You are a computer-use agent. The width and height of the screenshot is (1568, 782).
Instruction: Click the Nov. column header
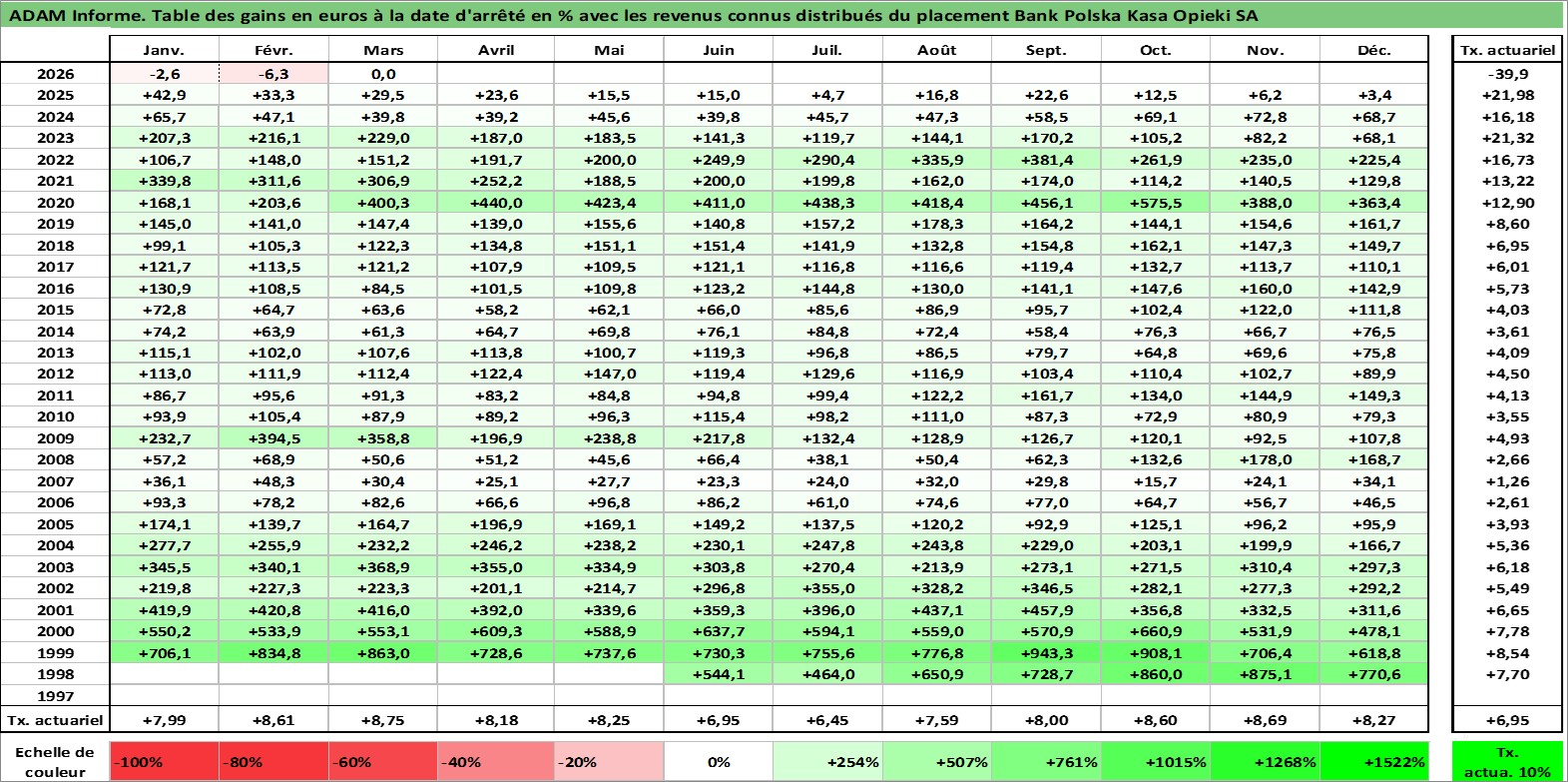click(x=1265, y=50)
